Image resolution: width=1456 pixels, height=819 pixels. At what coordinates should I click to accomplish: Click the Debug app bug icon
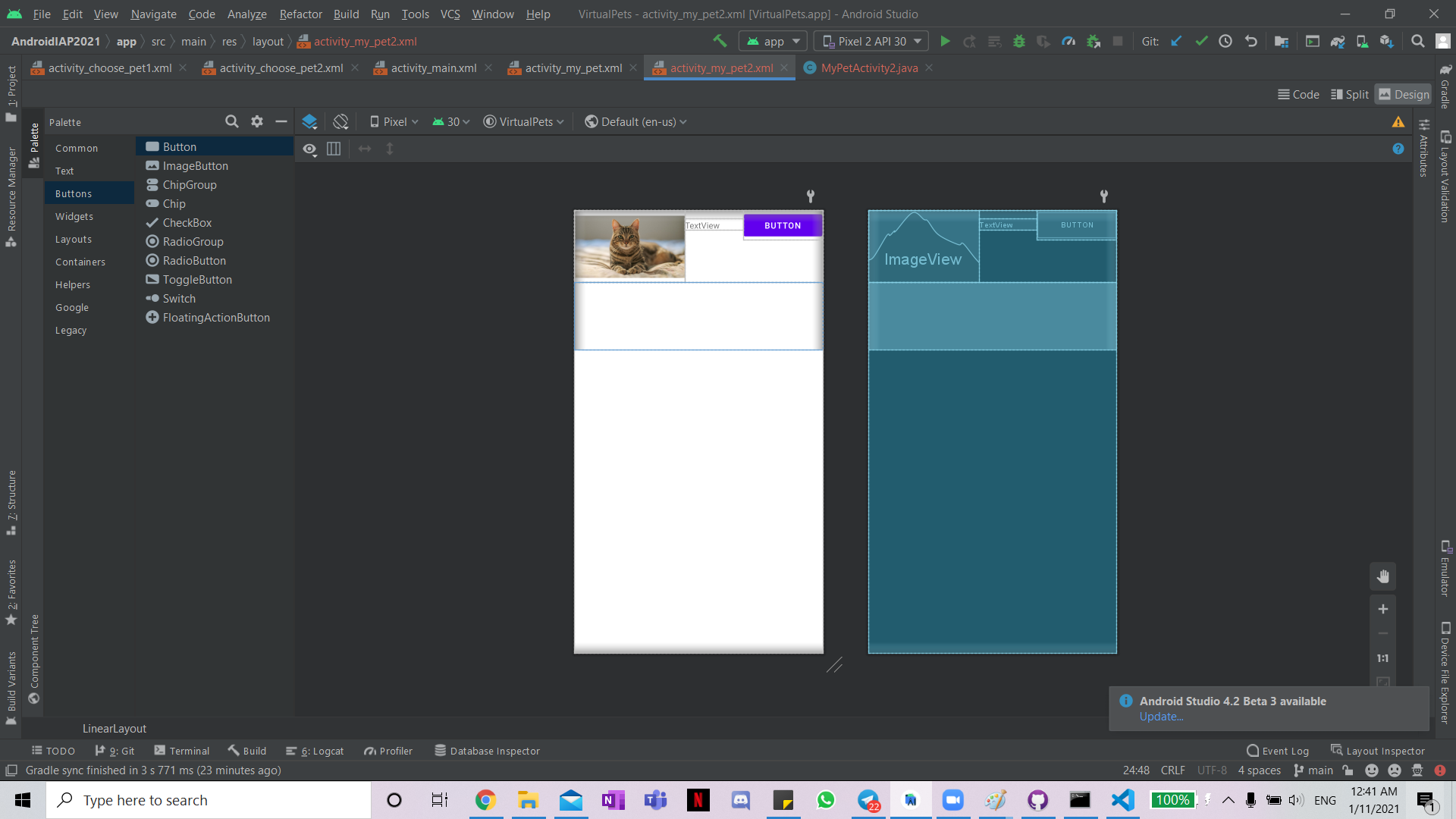[x=1019, y=42]
